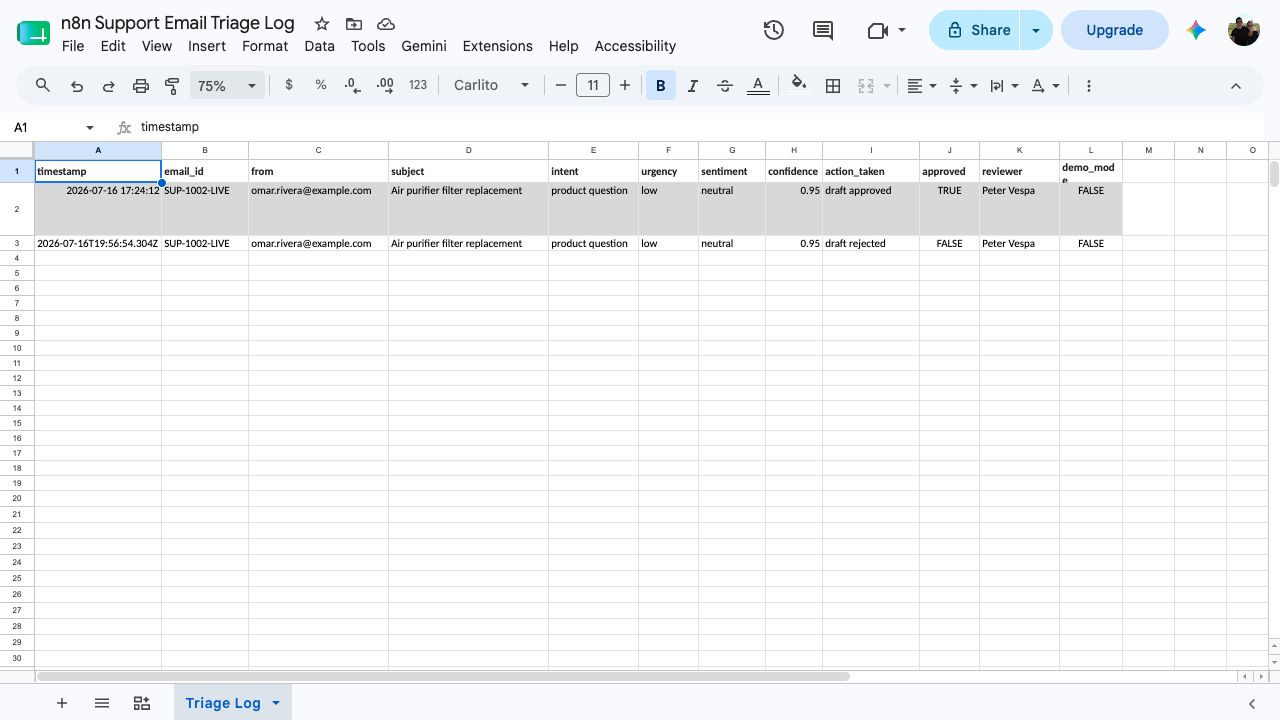The width and height of the screenshot is (1280, 720).
Task: Collapse the toolbar with the chevron arrow
Action: tap(1236, 86)
